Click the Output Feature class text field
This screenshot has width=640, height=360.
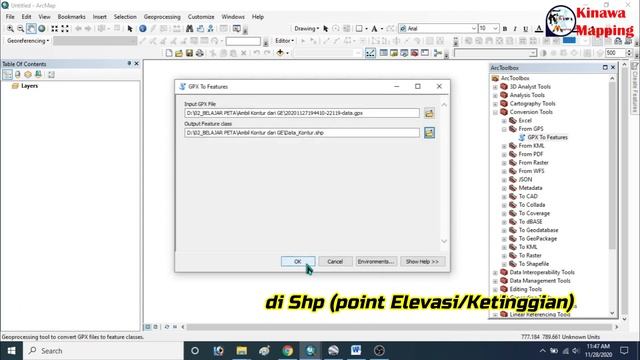[x=302, y=133]
